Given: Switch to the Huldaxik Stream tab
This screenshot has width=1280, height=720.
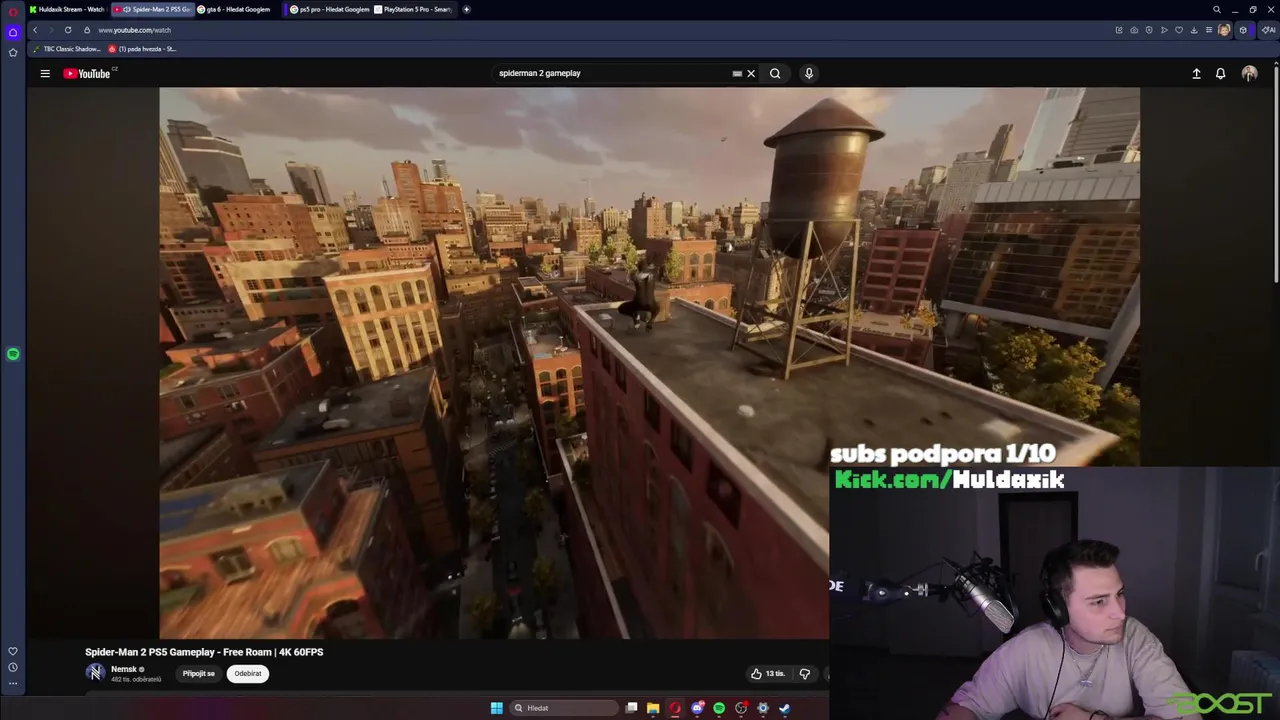Looking at the screenshot, I should (67, 9).
